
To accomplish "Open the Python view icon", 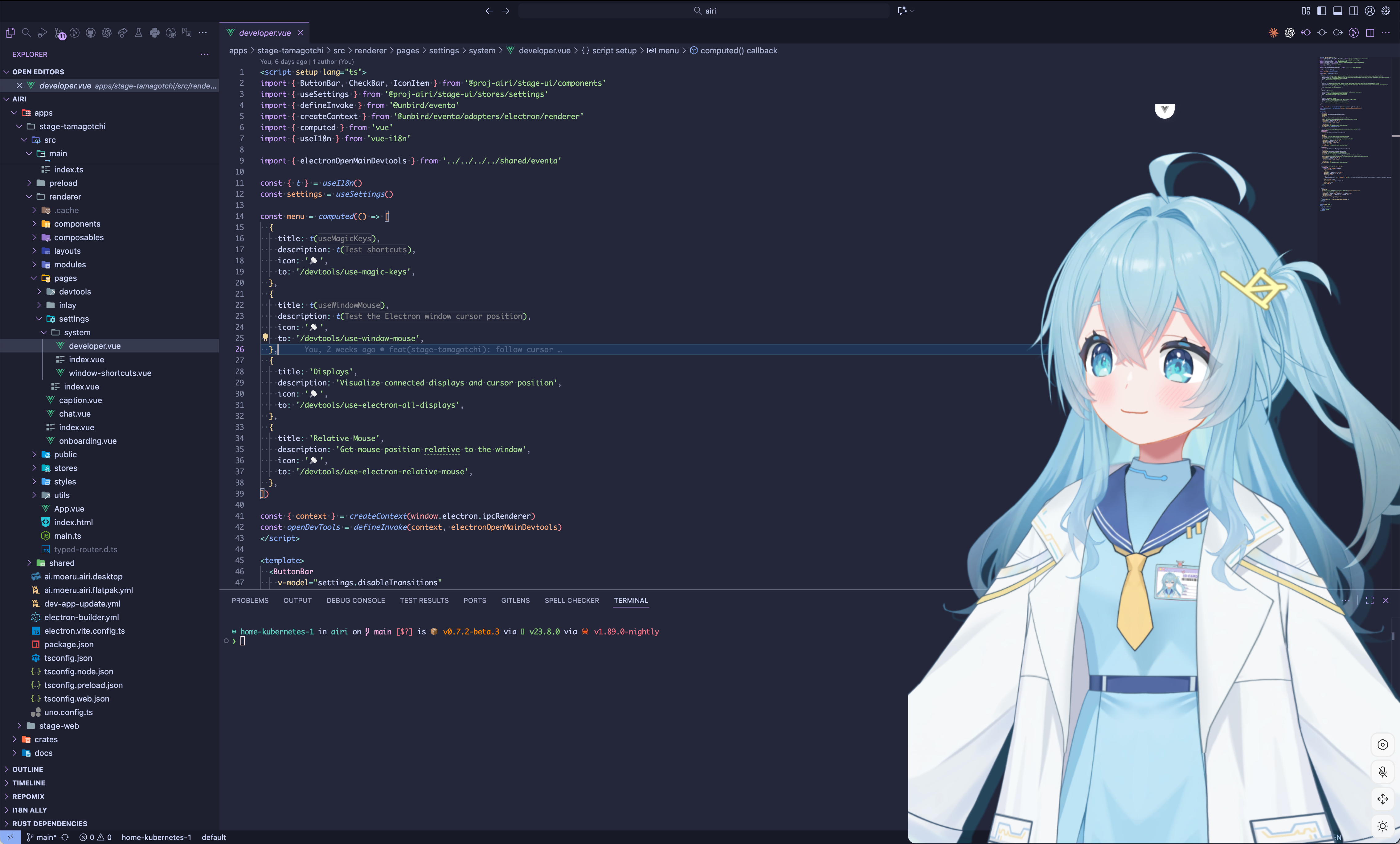I will [x=154, y=33].
